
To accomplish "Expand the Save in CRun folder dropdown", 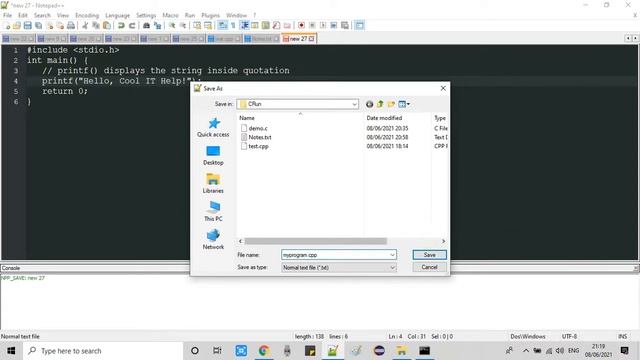I will tap(354, 104).
